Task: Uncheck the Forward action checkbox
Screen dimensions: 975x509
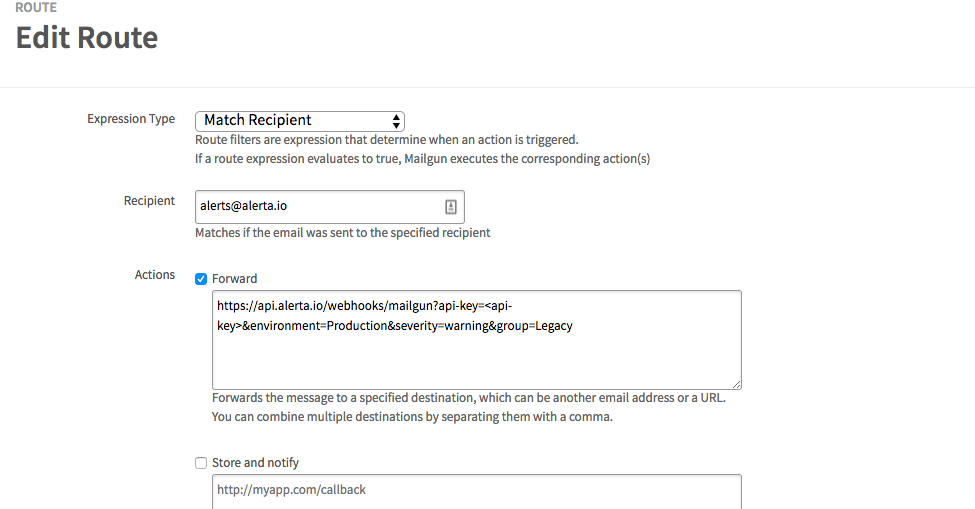Action: point(201,279)
